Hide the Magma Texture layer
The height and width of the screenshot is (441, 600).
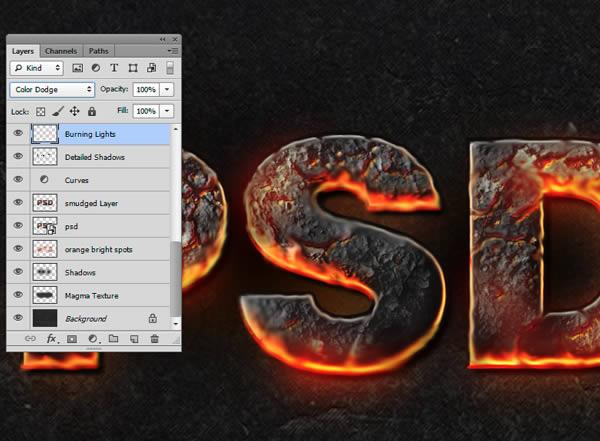pos(18,294)
